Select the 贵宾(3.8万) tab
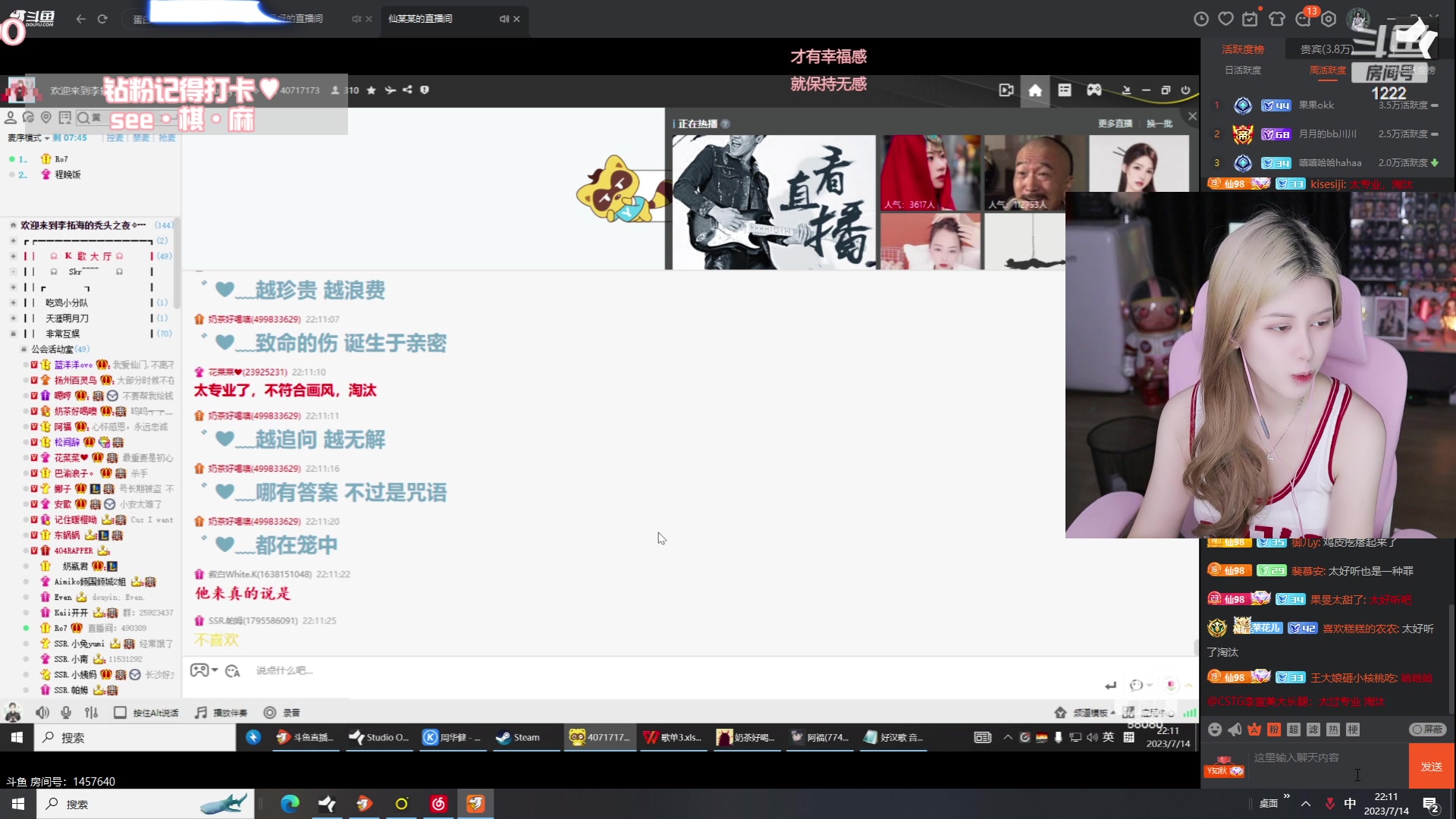Screen dimensions: 1456x819 (1326, 49)
